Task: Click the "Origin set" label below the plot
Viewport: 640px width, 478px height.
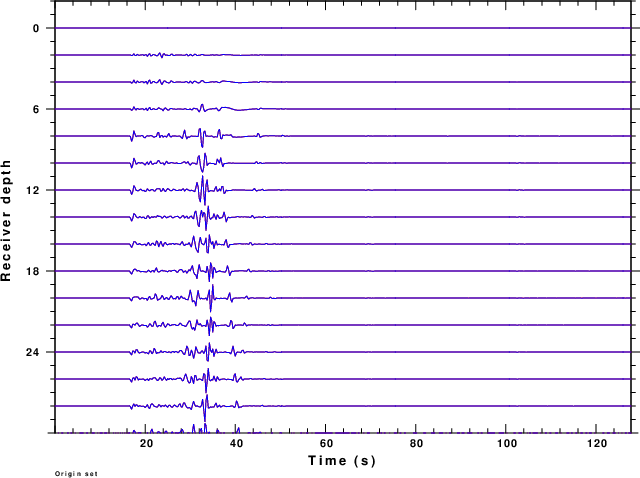Action: pos(76,474)
